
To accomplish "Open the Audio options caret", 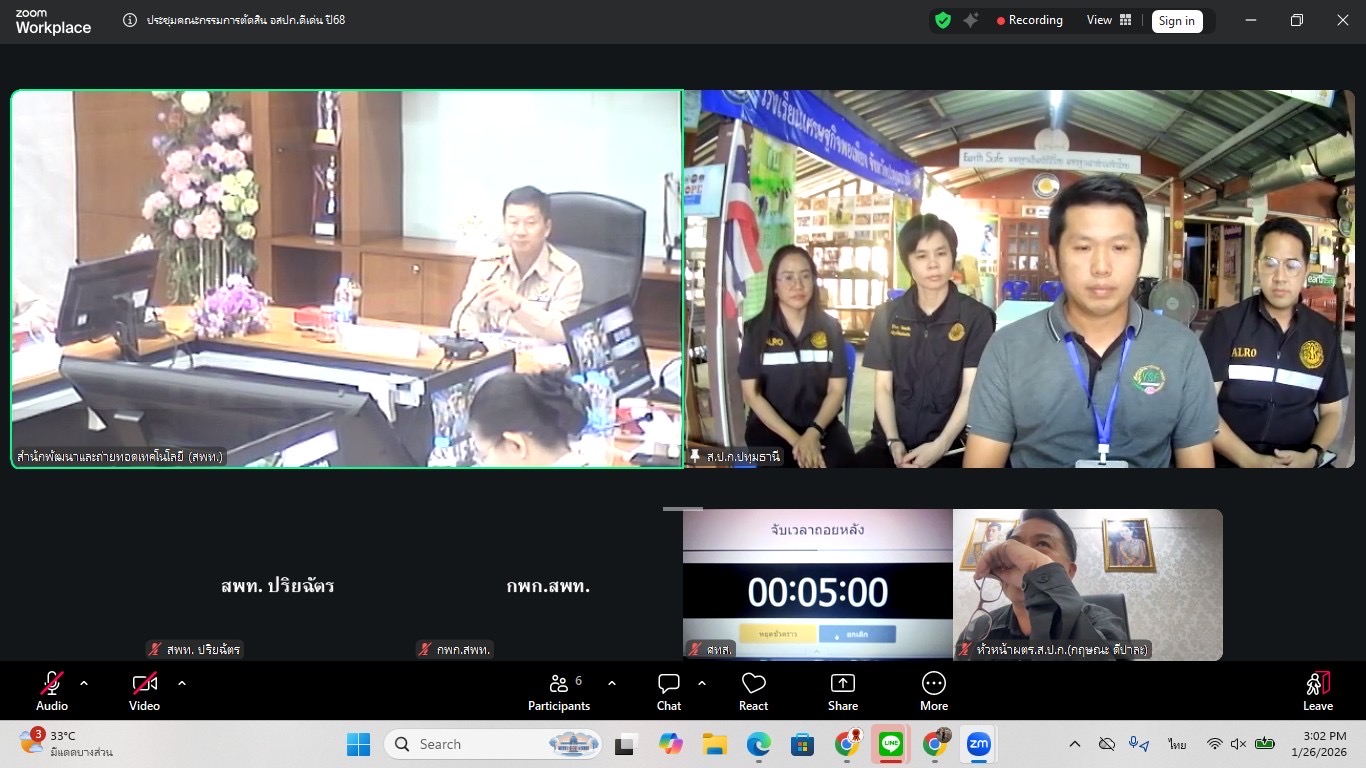I will 84,683.
